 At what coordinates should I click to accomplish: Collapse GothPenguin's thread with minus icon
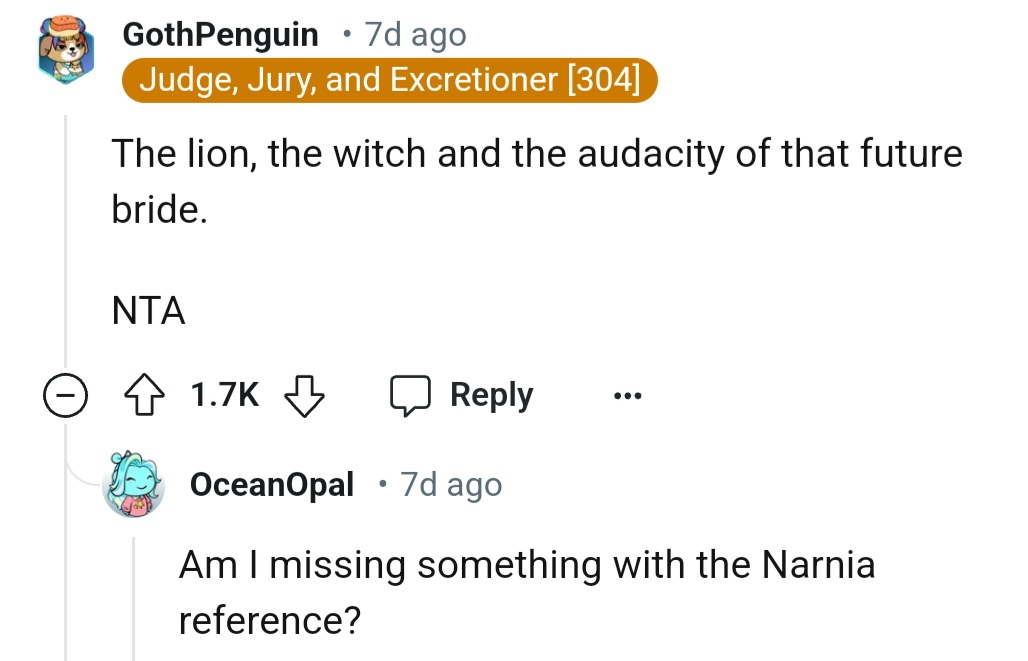point(63,397)
